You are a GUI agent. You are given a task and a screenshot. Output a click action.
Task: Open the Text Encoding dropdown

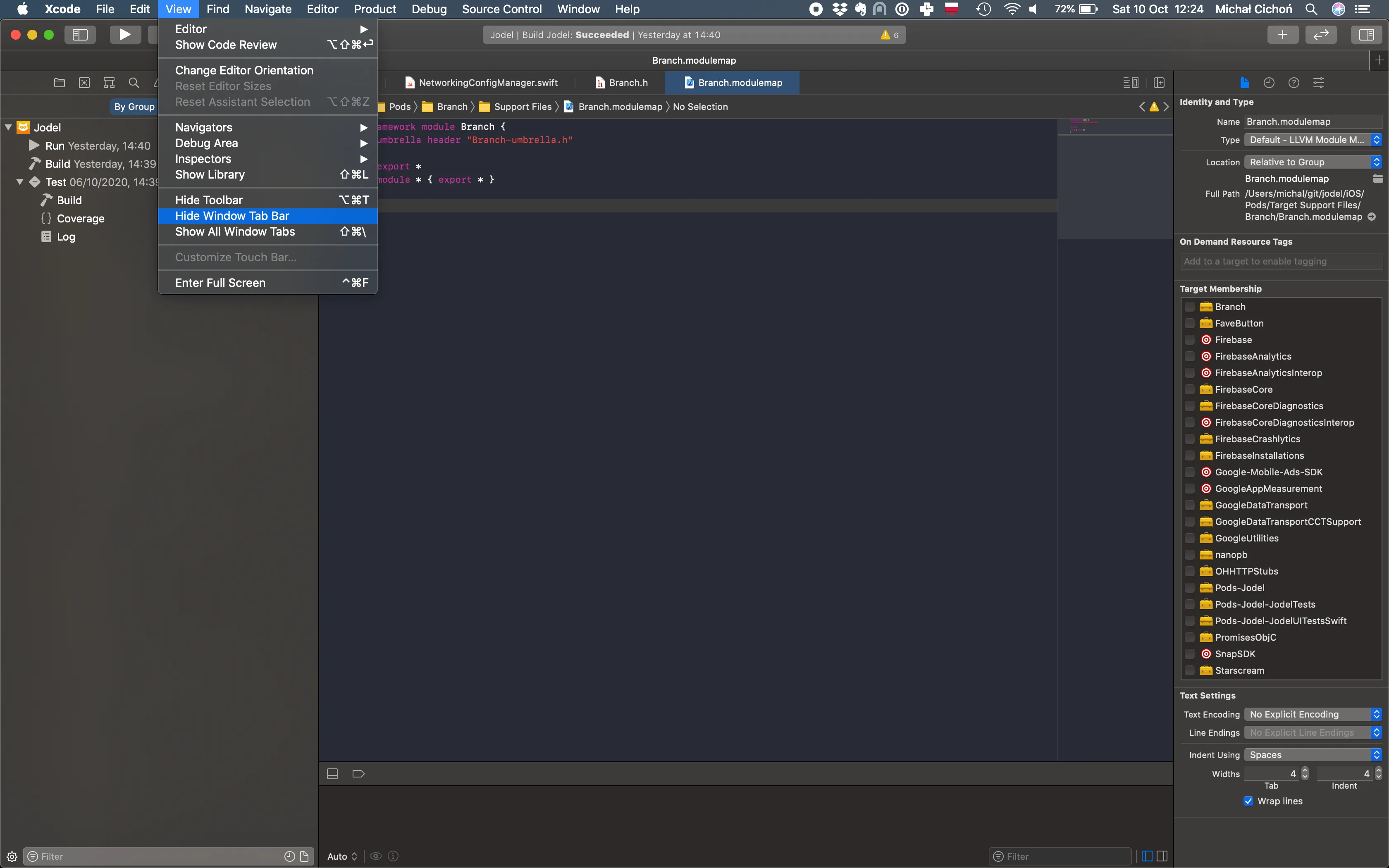point(1313,714)
